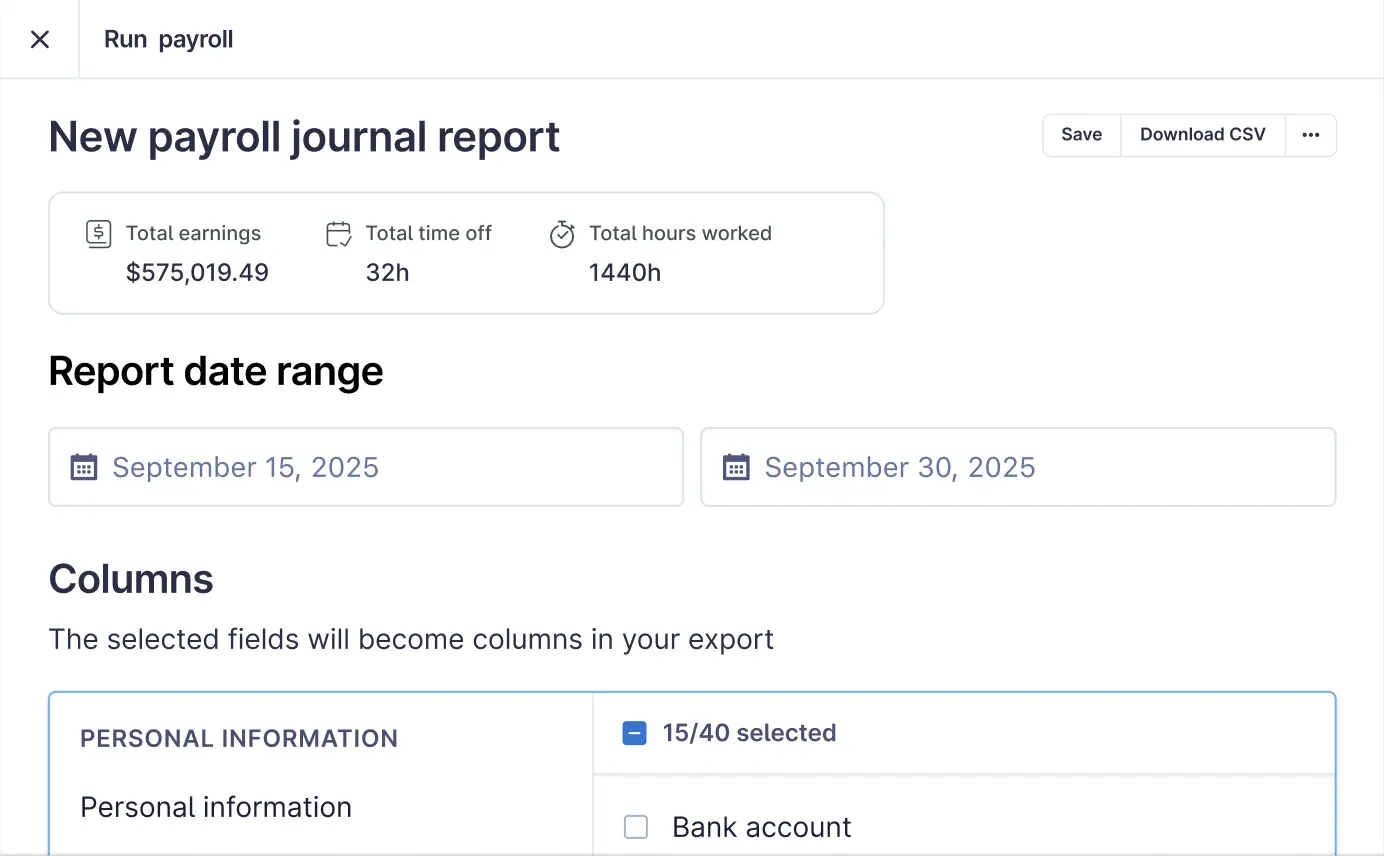Click the Run payroll header title
The width and height of the screenshot is (1384, 856).
click(168, 40)
